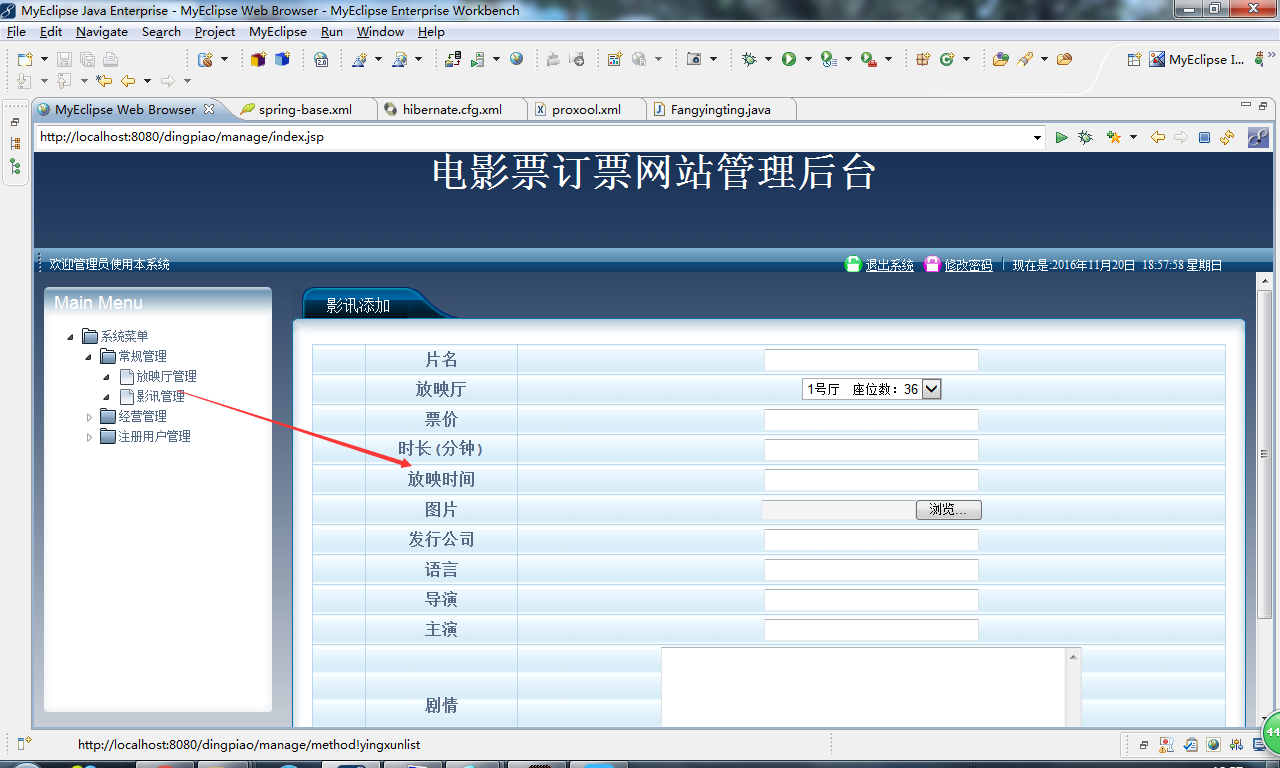Open 影讯管理 in the menu tree
1280x768 pixels.
(x=160, y=397)
